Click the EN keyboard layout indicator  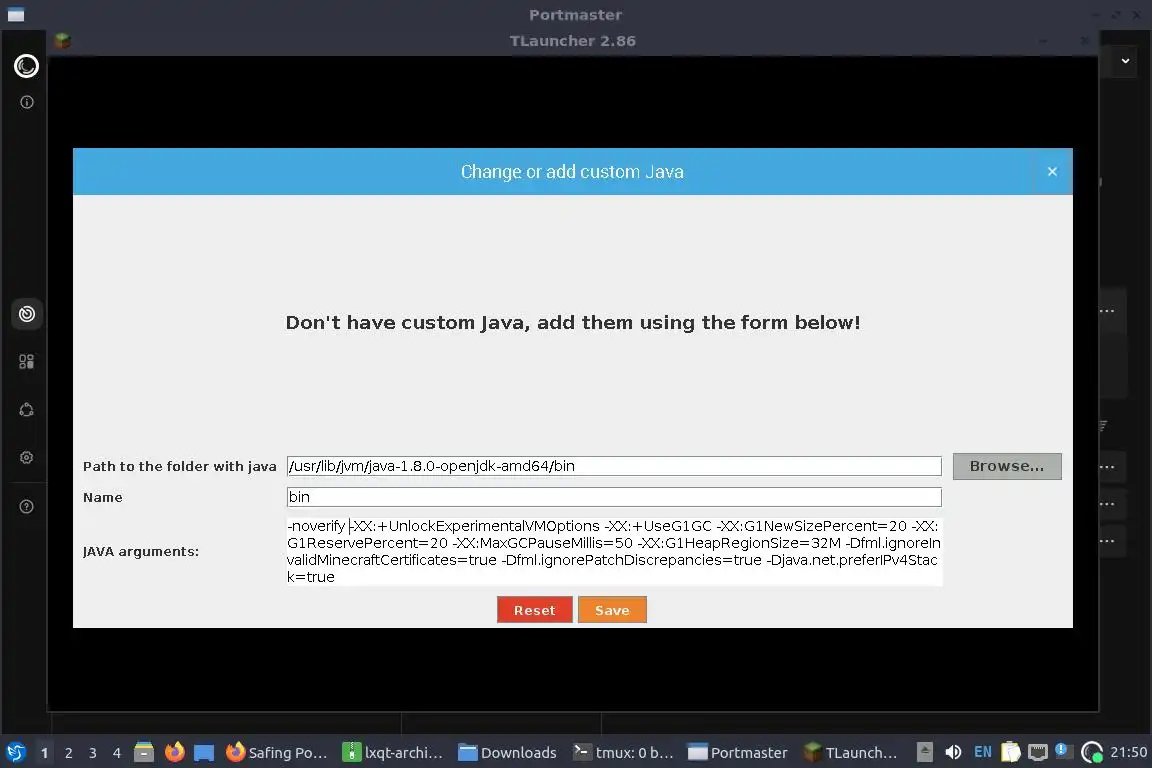[982, 752]
